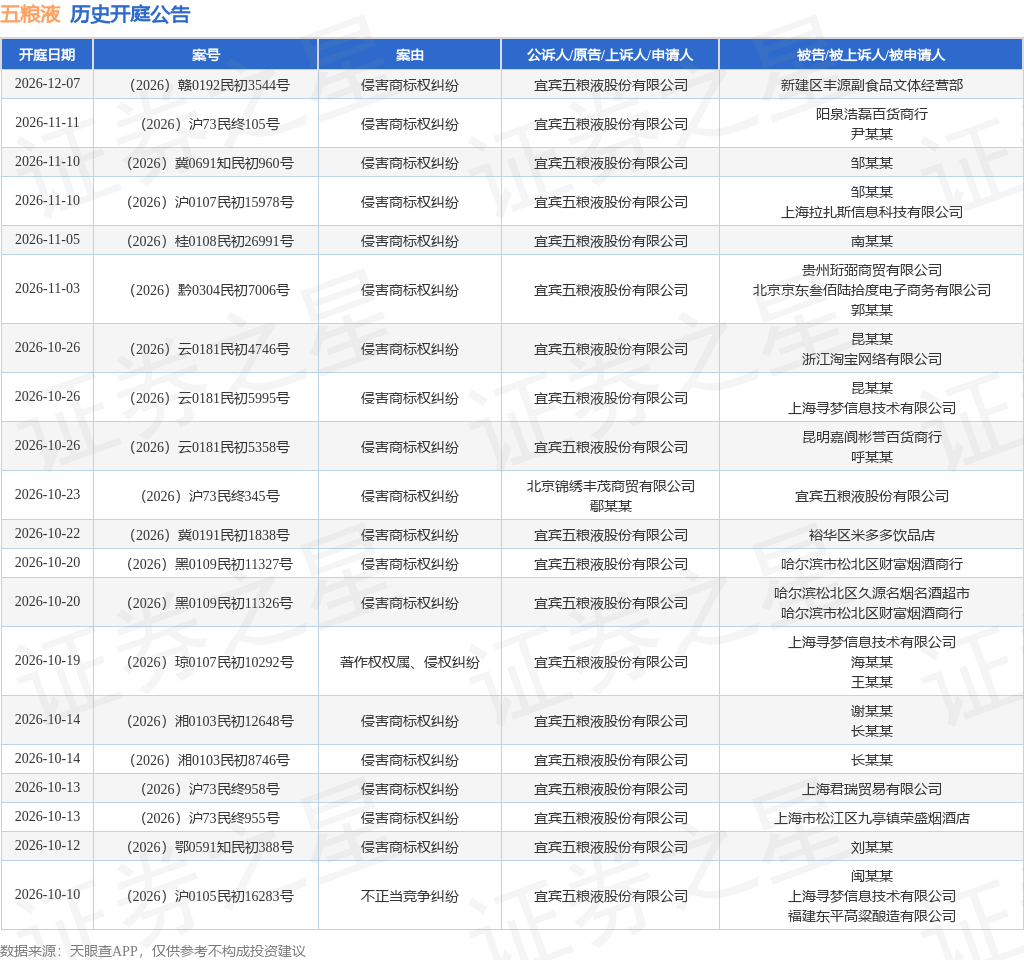This screenshot has width=1024, height=960.
Task: Select the 案号 column header
Action: pos(206,55)
